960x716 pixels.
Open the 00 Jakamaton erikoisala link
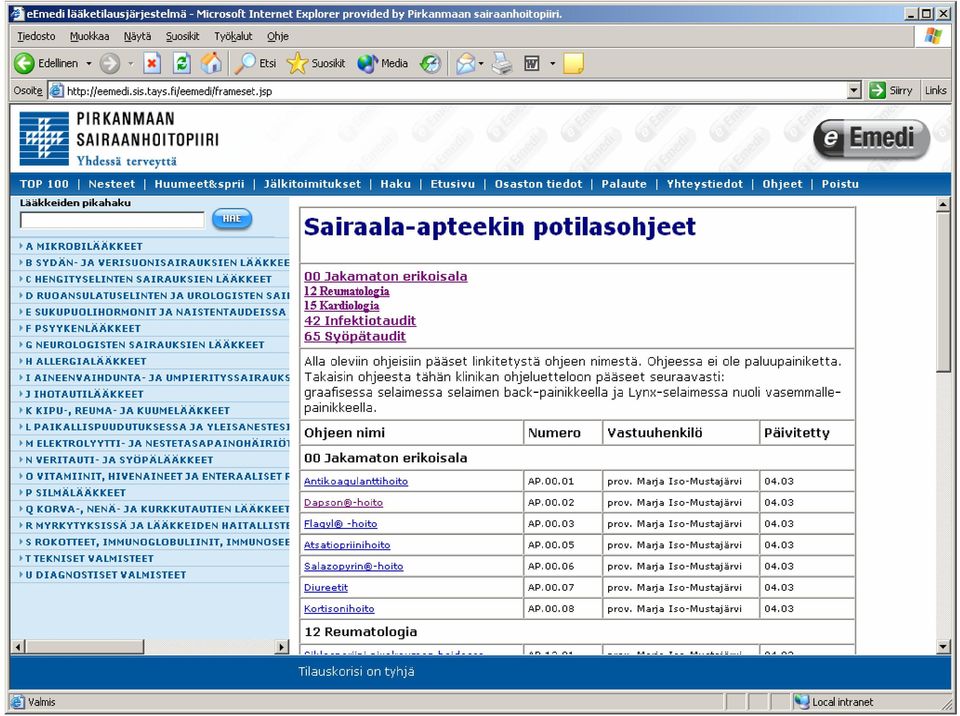[386, 276]
